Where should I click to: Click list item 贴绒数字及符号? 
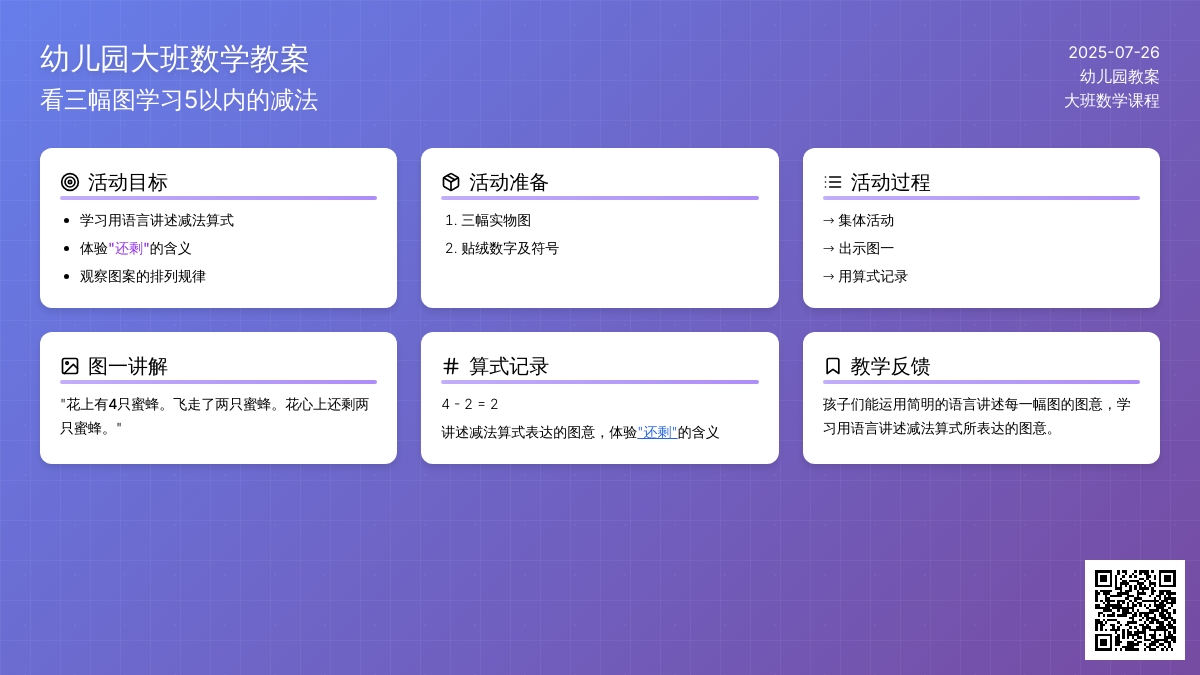(x=510, y=248)
